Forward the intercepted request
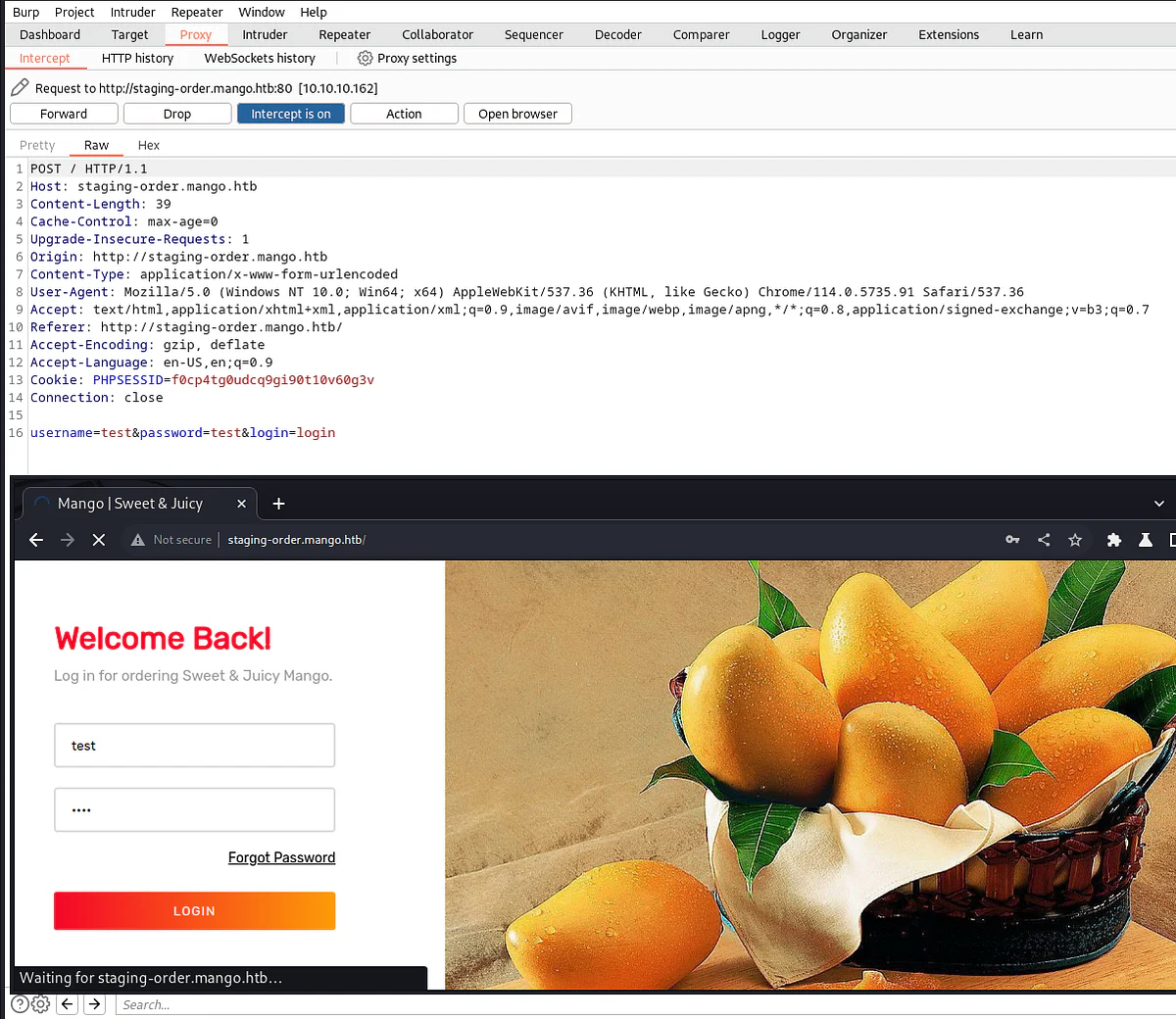The image size is (1176, 1019). click(64, 114)
